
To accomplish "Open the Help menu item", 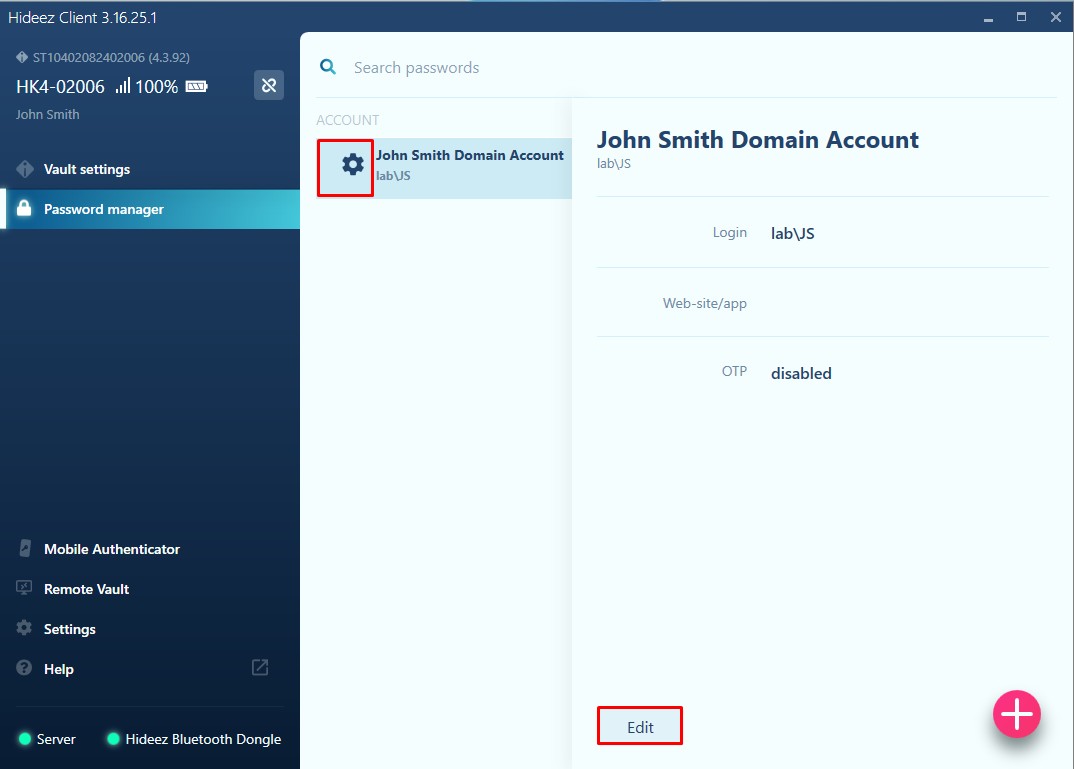I will pyautogui.click(x=59, y=669).
